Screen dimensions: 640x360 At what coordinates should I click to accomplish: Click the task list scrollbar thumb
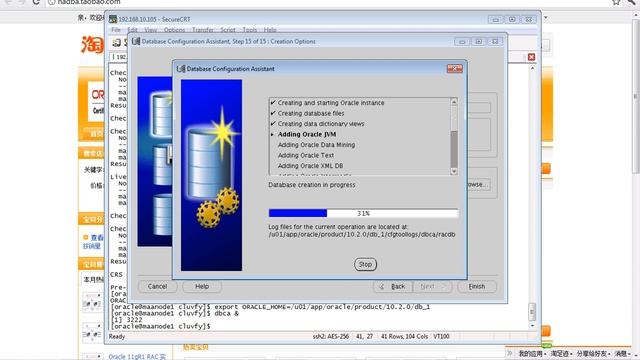point(454,149)
